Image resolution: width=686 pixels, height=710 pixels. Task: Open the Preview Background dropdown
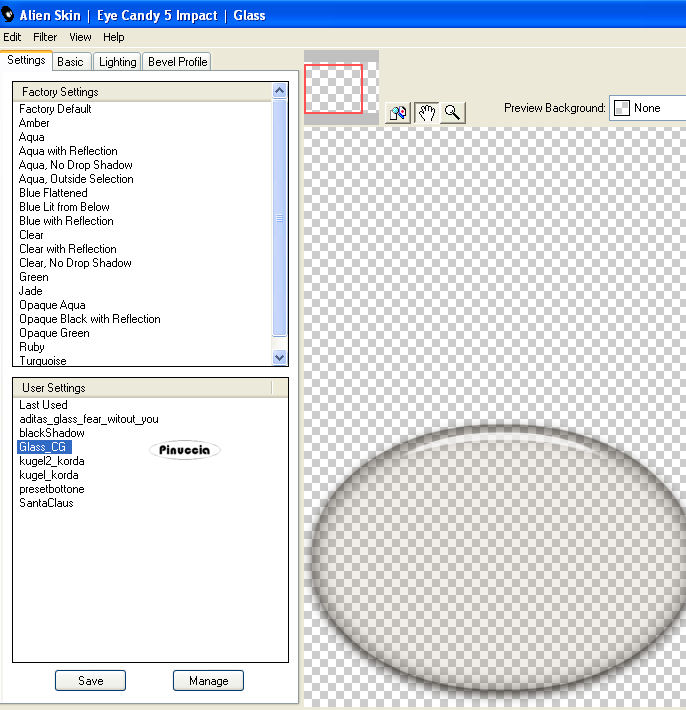[x=648, y=108]
